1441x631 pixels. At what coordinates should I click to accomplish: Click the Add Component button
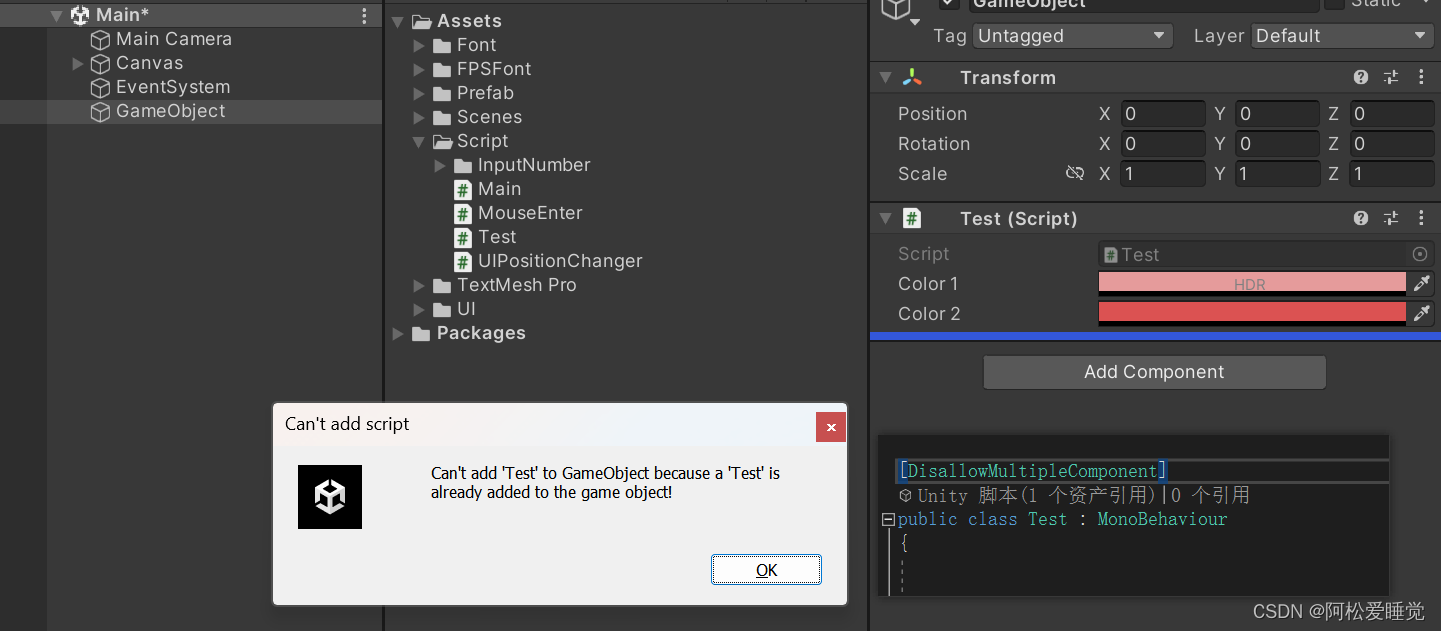pyautogui.click(x=1155, y=372)
